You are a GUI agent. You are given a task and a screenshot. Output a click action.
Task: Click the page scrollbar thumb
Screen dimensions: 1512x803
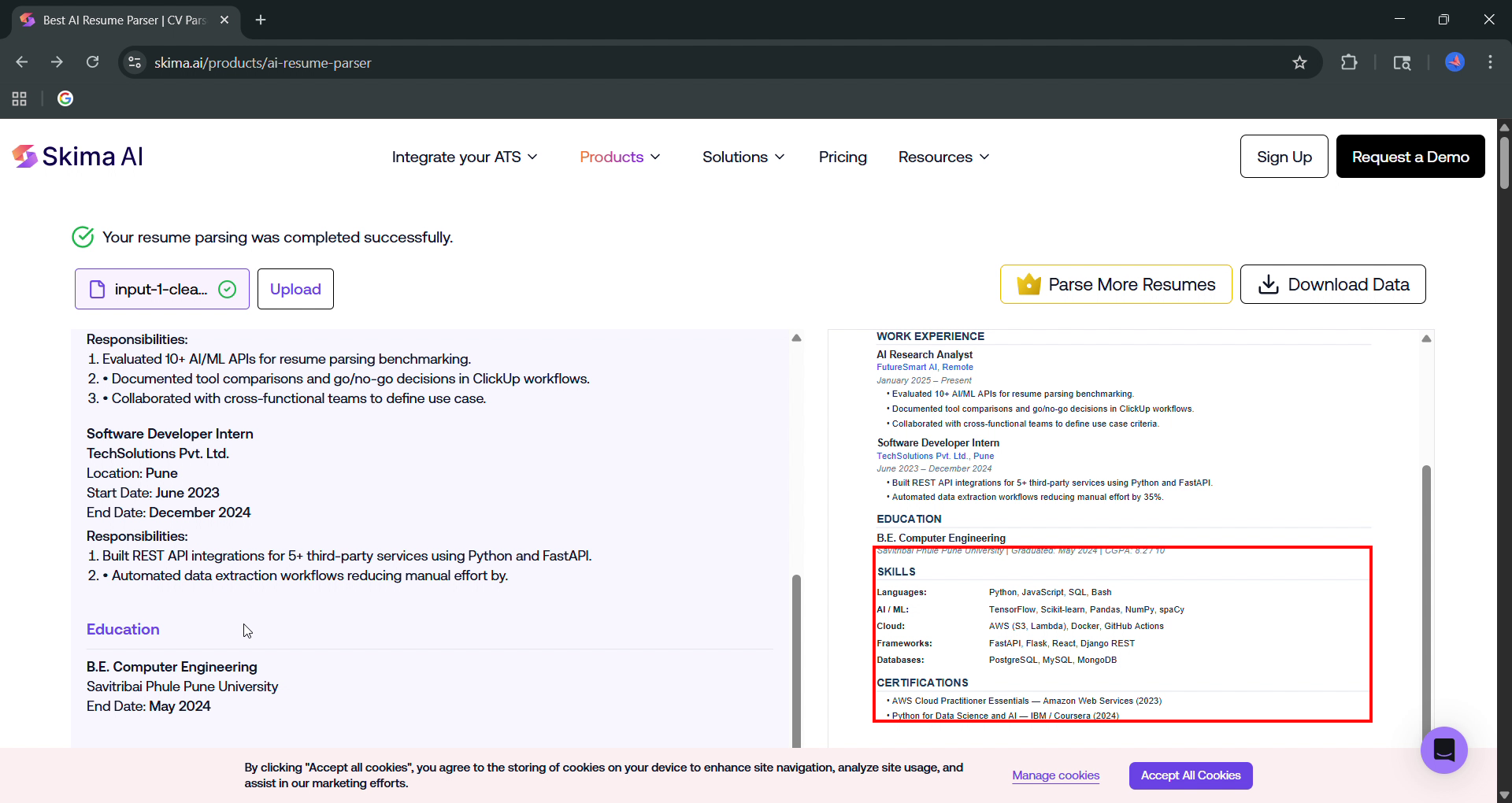(x=1504, y=163)
